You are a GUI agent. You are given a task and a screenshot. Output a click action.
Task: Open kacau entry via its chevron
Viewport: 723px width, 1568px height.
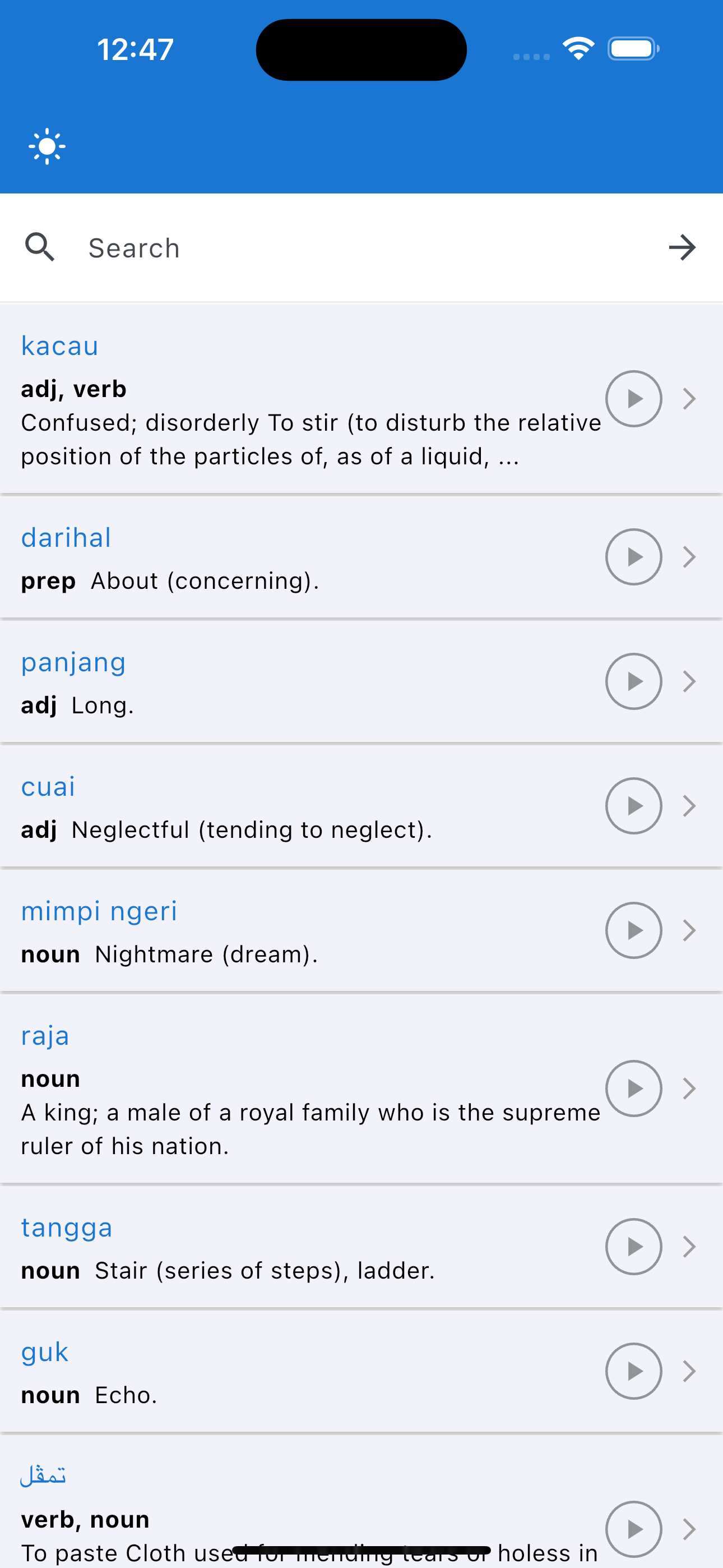click(x=689, y=399)
